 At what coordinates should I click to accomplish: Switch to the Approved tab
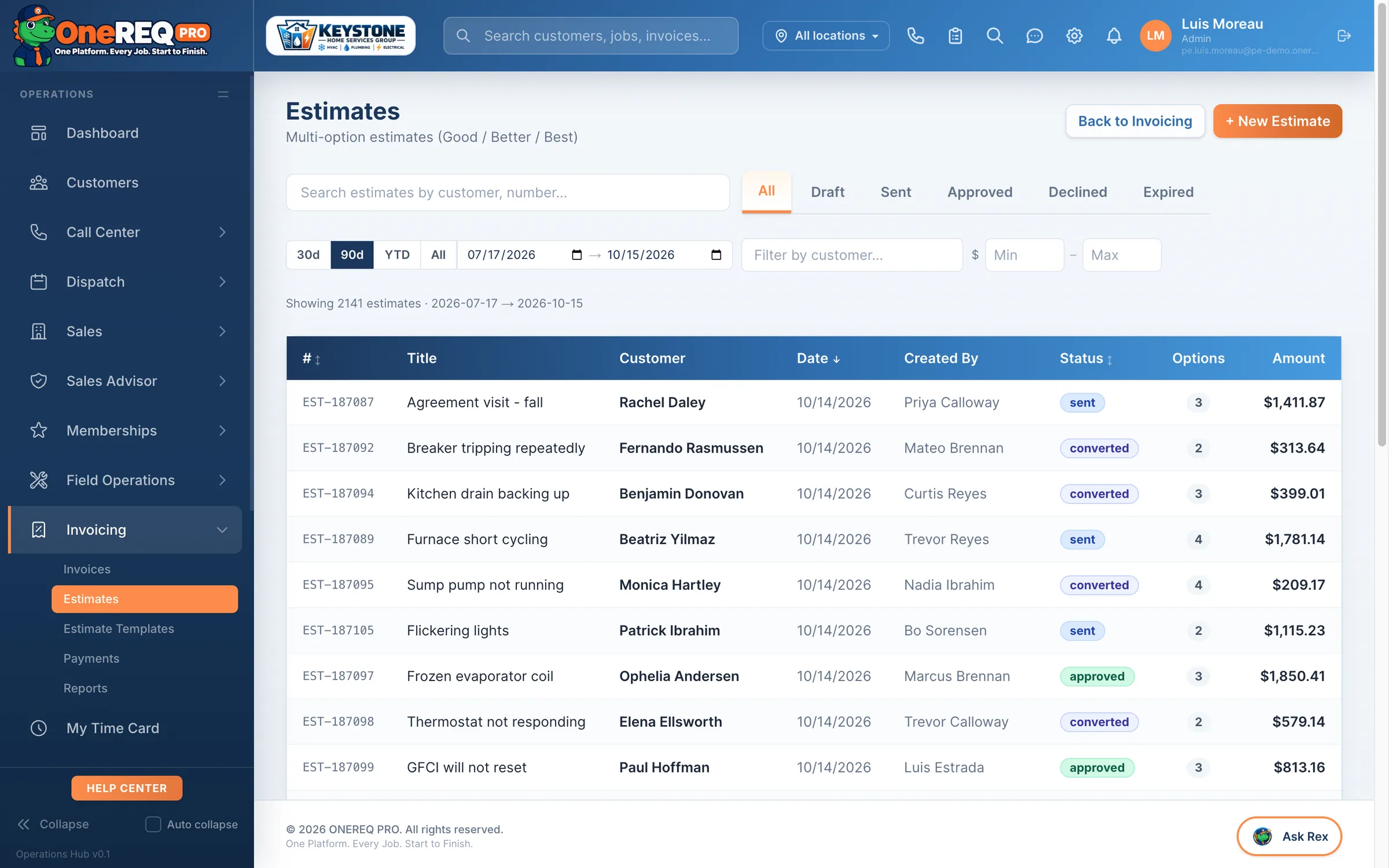(x=979, y=192)
